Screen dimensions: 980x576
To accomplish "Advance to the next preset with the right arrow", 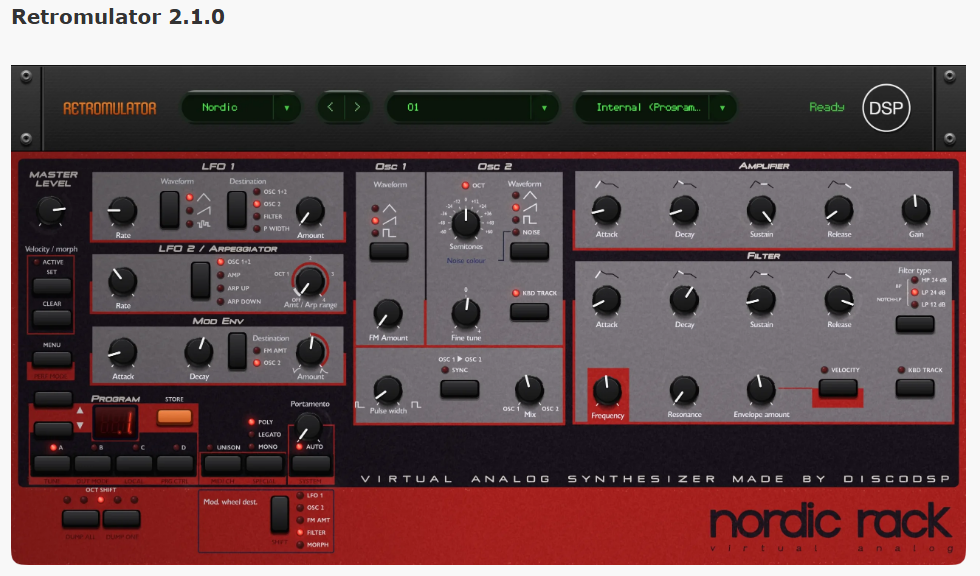I will click(357, 107).
